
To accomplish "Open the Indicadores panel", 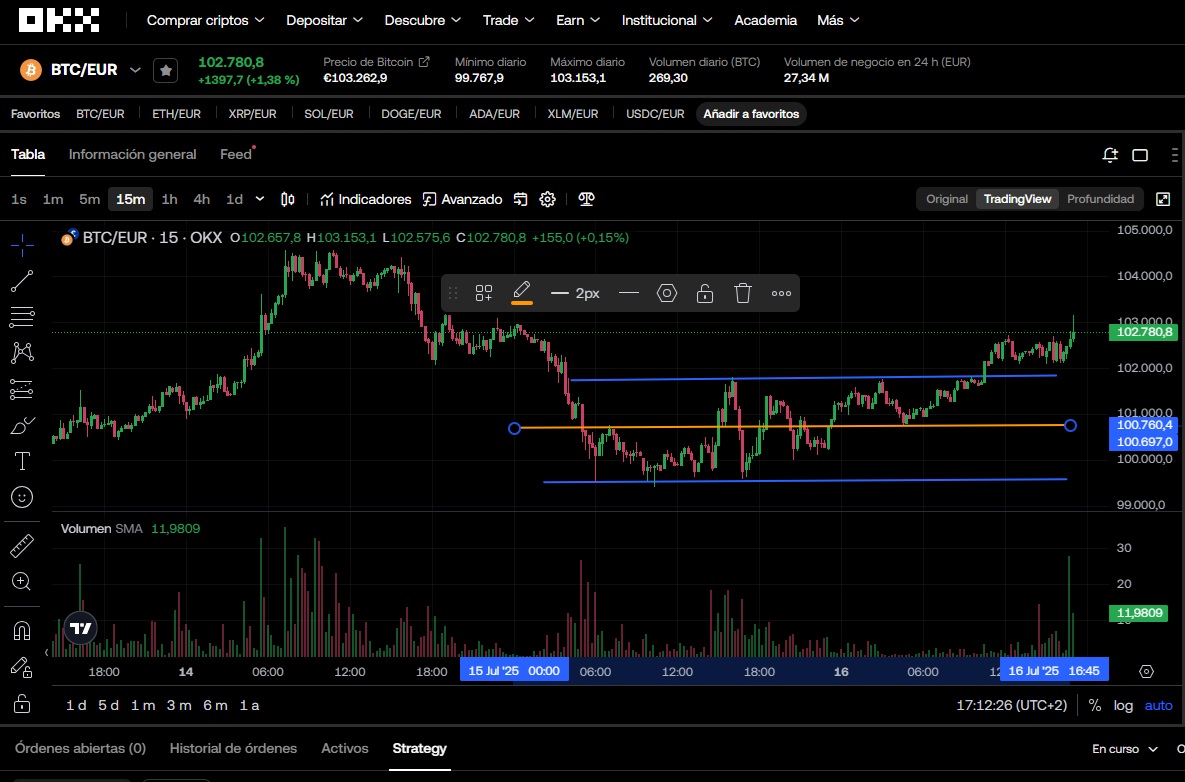I will click(365, 199).
